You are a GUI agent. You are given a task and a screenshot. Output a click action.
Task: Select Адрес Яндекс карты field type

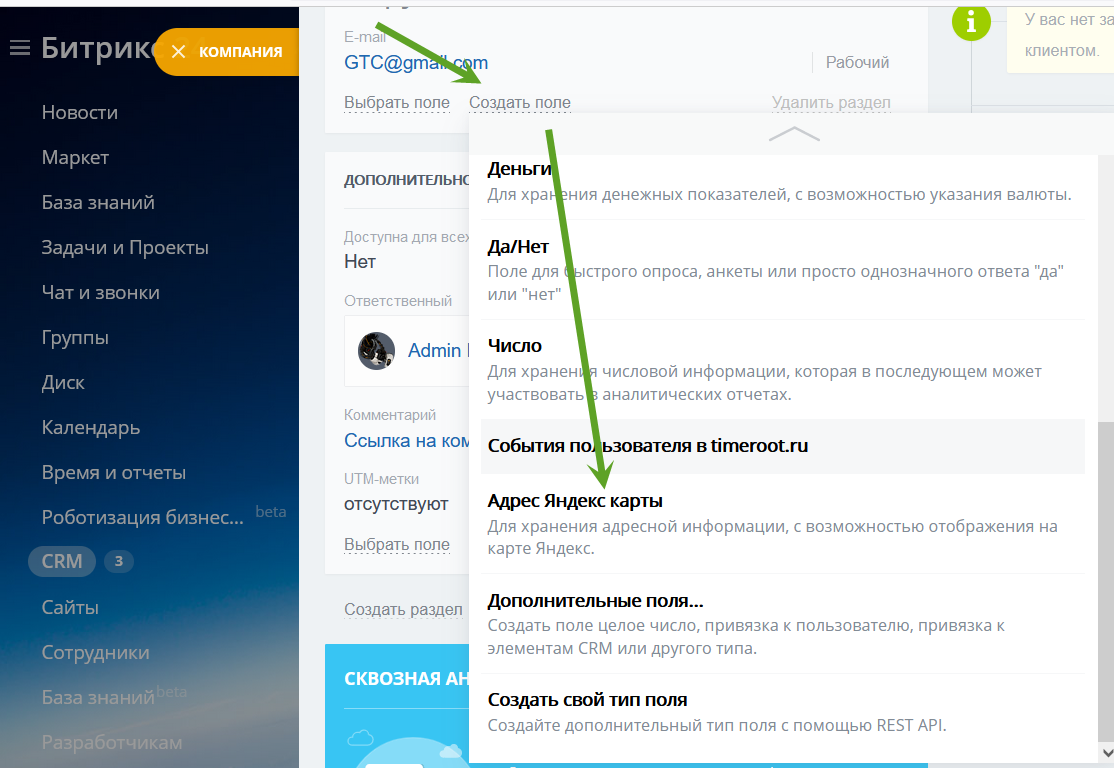(782, 524)
